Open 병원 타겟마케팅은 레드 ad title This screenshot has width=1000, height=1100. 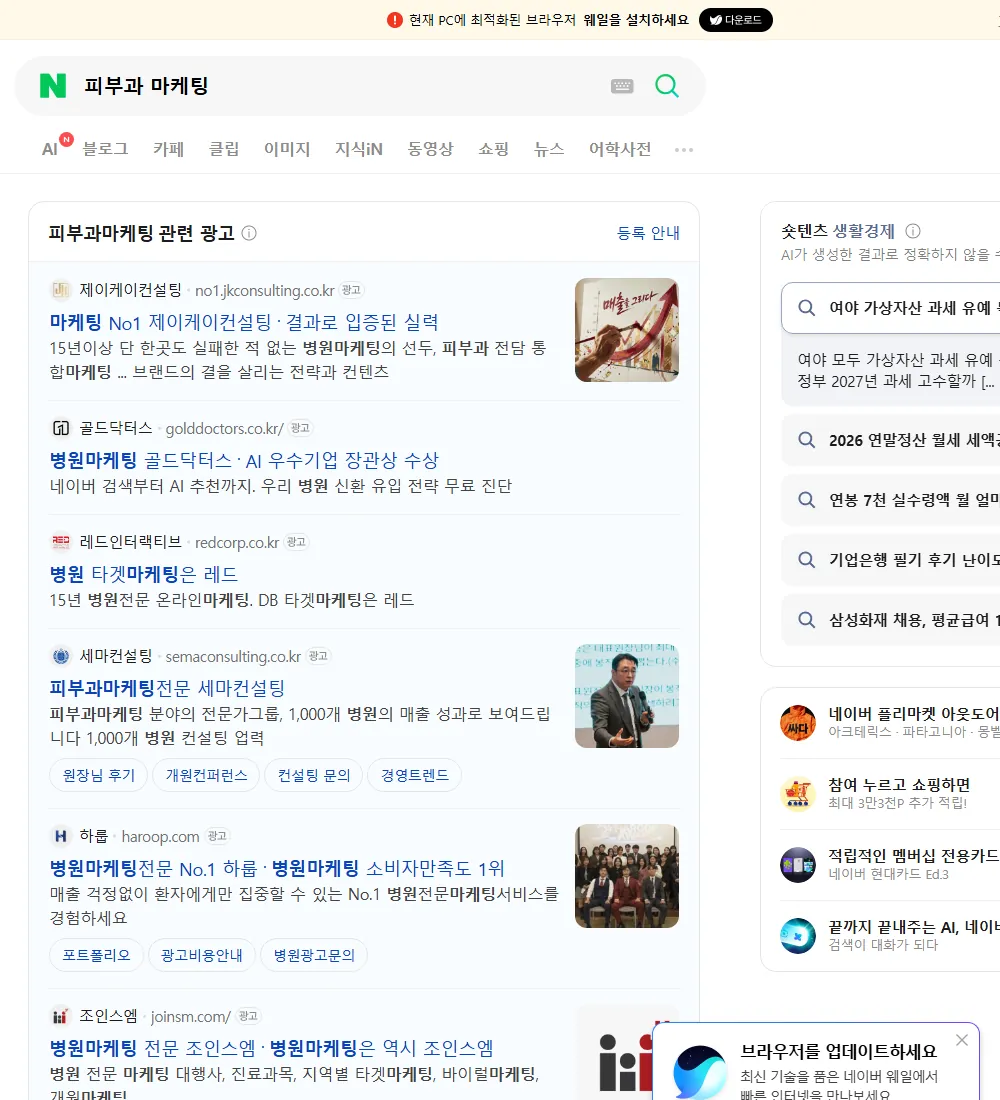[144, 574]
